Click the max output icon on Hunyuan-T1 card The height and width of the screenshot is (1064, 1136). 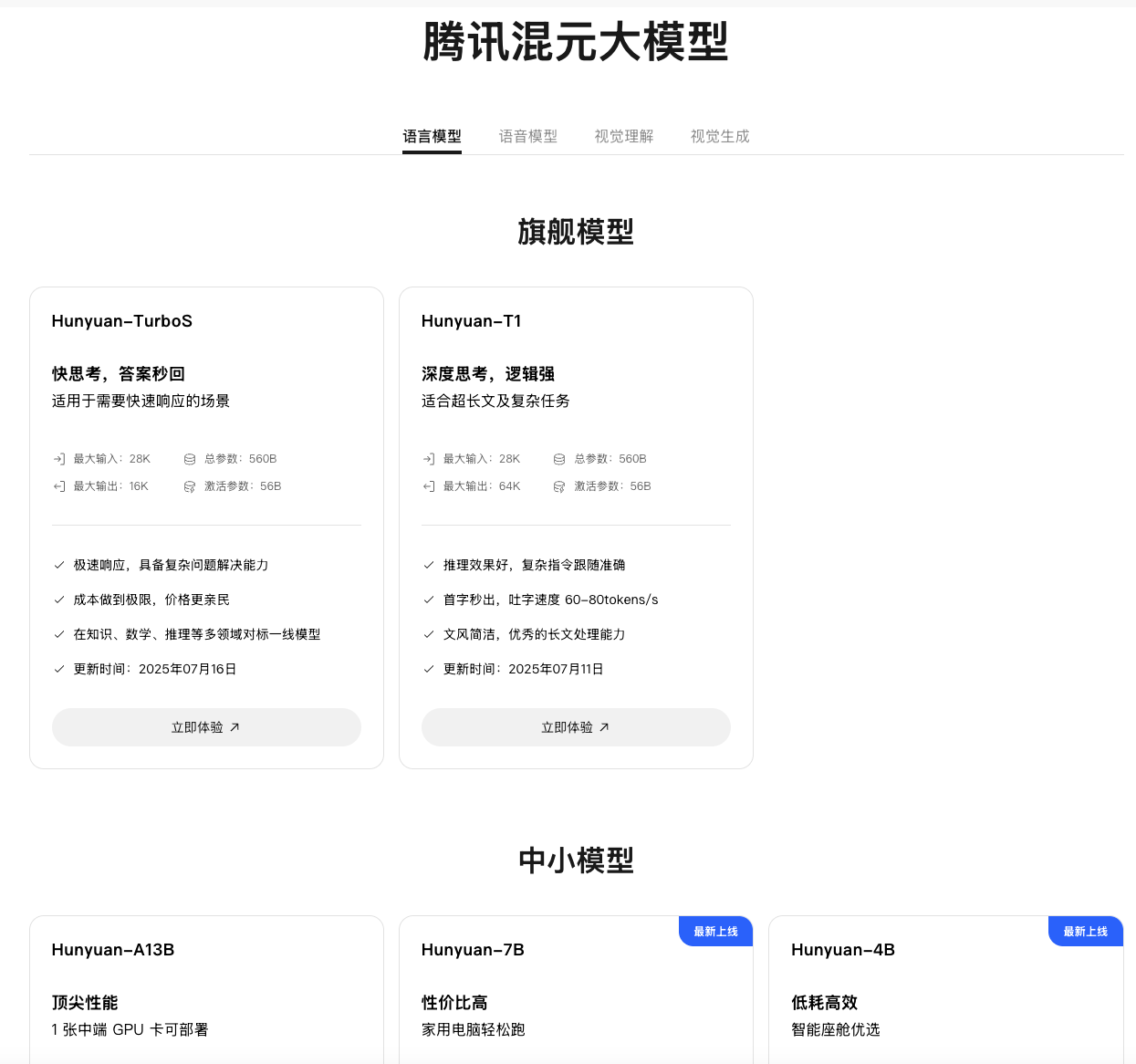coord(429,486)
